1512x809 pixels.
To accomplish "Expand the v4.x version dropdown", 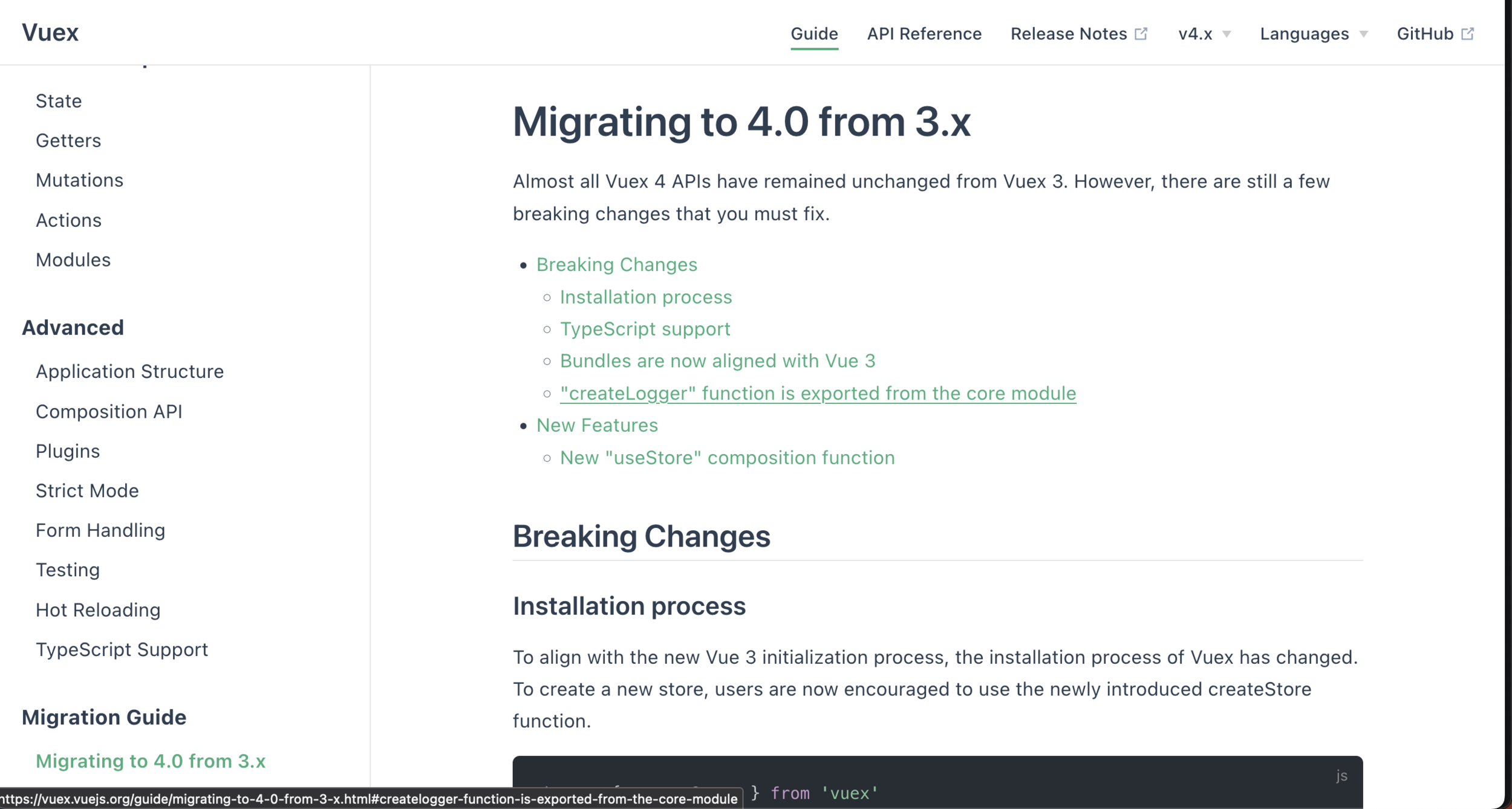I will point(1204,34).
